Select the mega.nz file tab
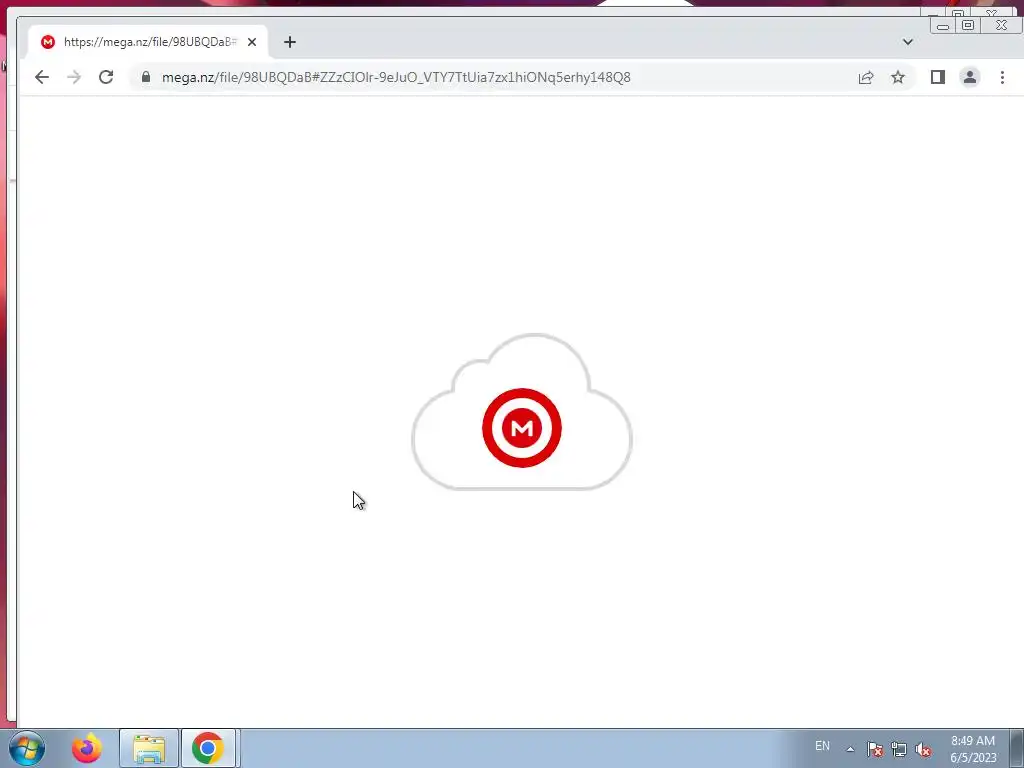The image size is (1024, 768). (148, 42)
